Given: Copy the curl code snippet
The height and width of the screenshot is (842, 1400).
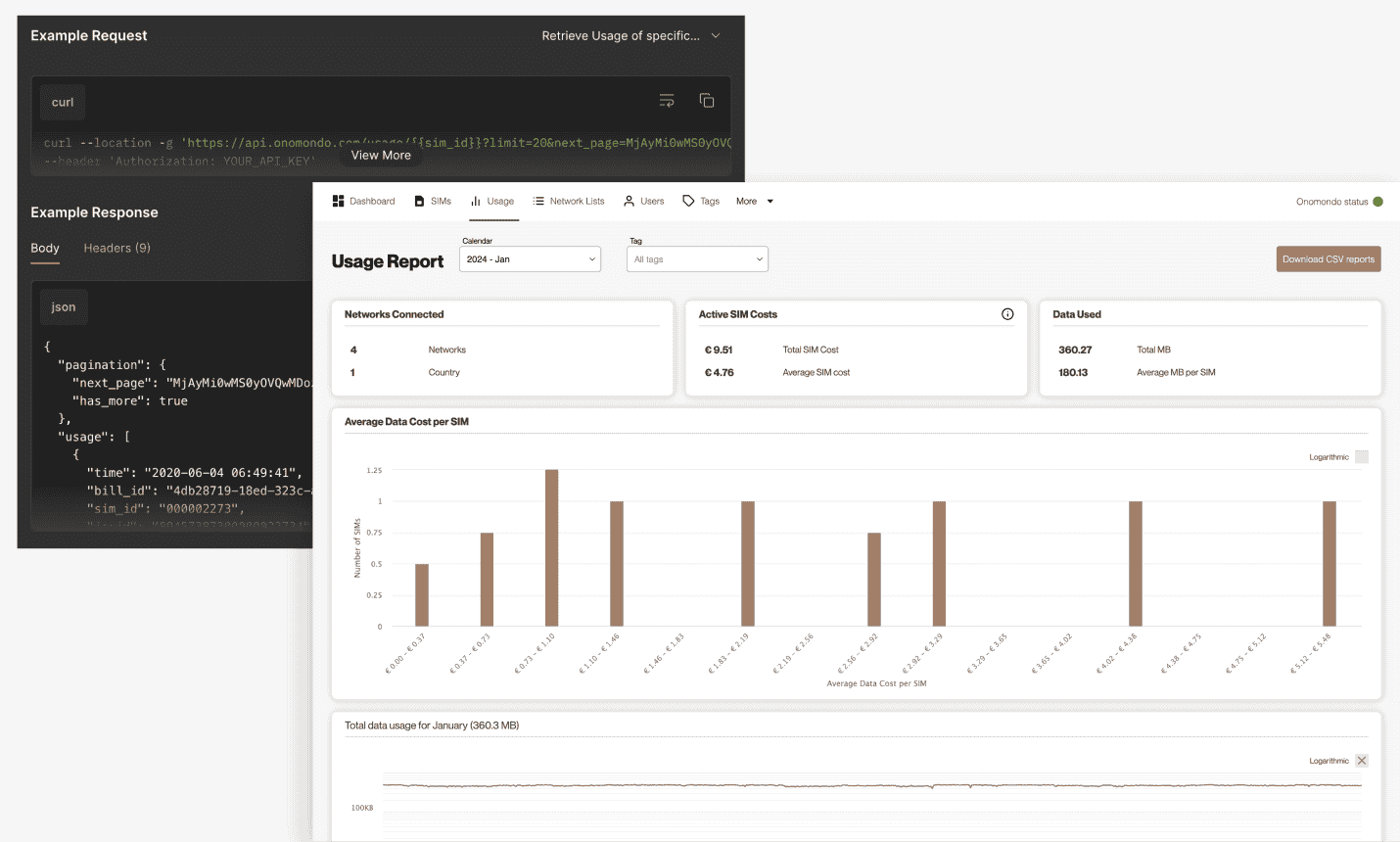Looking at the screenshot, I should [707, 100].
